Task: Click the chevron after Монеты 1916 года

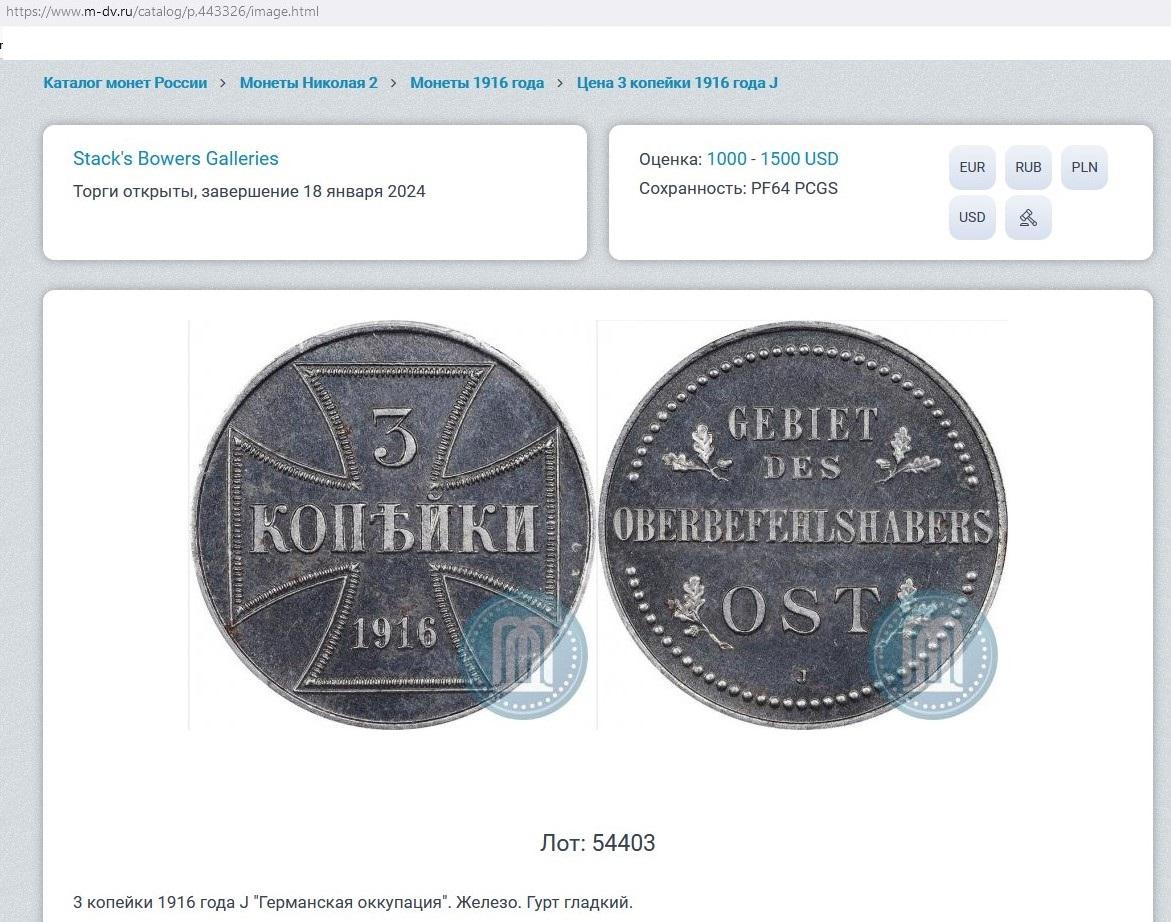Action: (x=560, y=83)
